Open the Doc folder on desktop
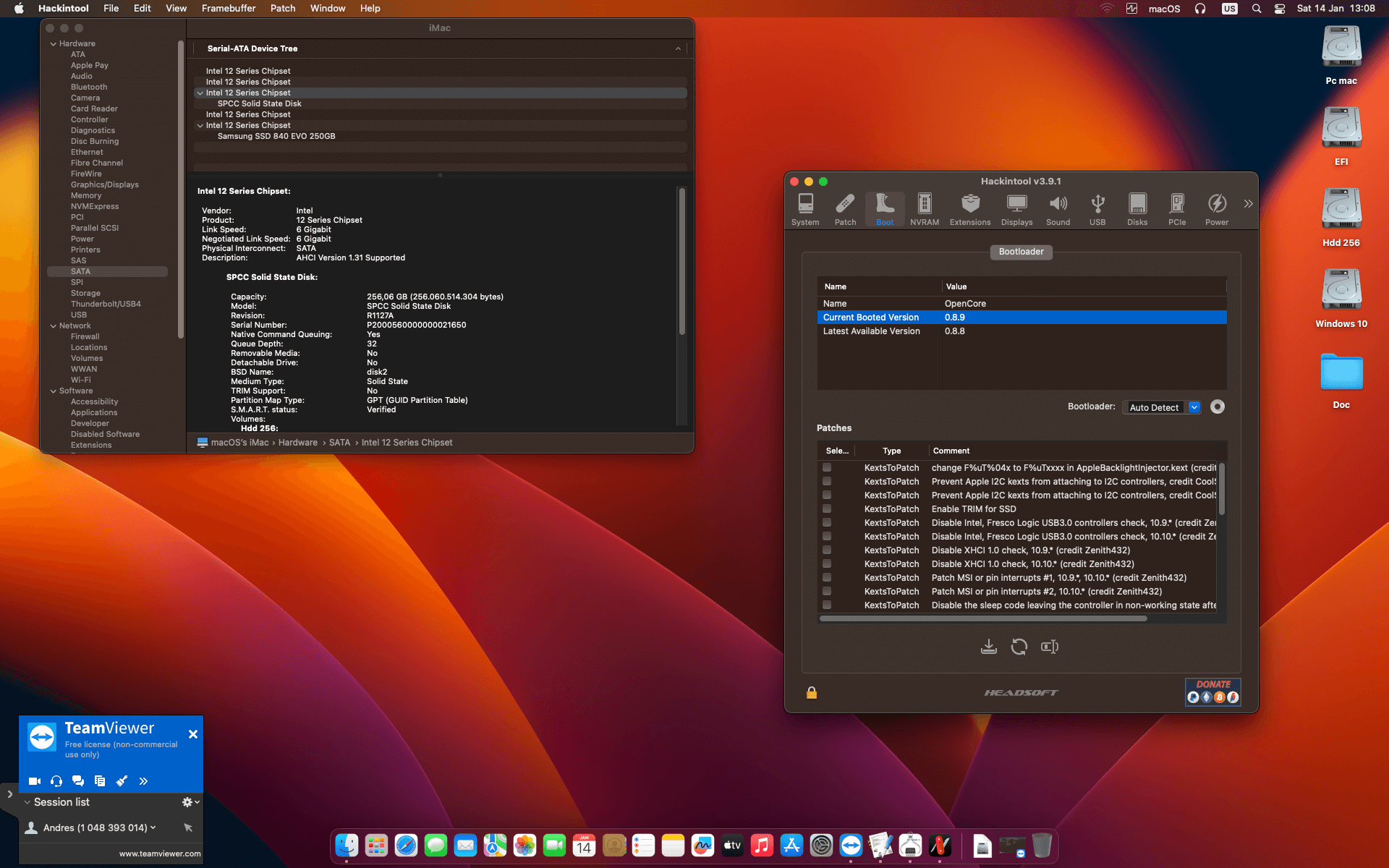The width and height of the screenshot is (1389, 868). coord(1341,372)
